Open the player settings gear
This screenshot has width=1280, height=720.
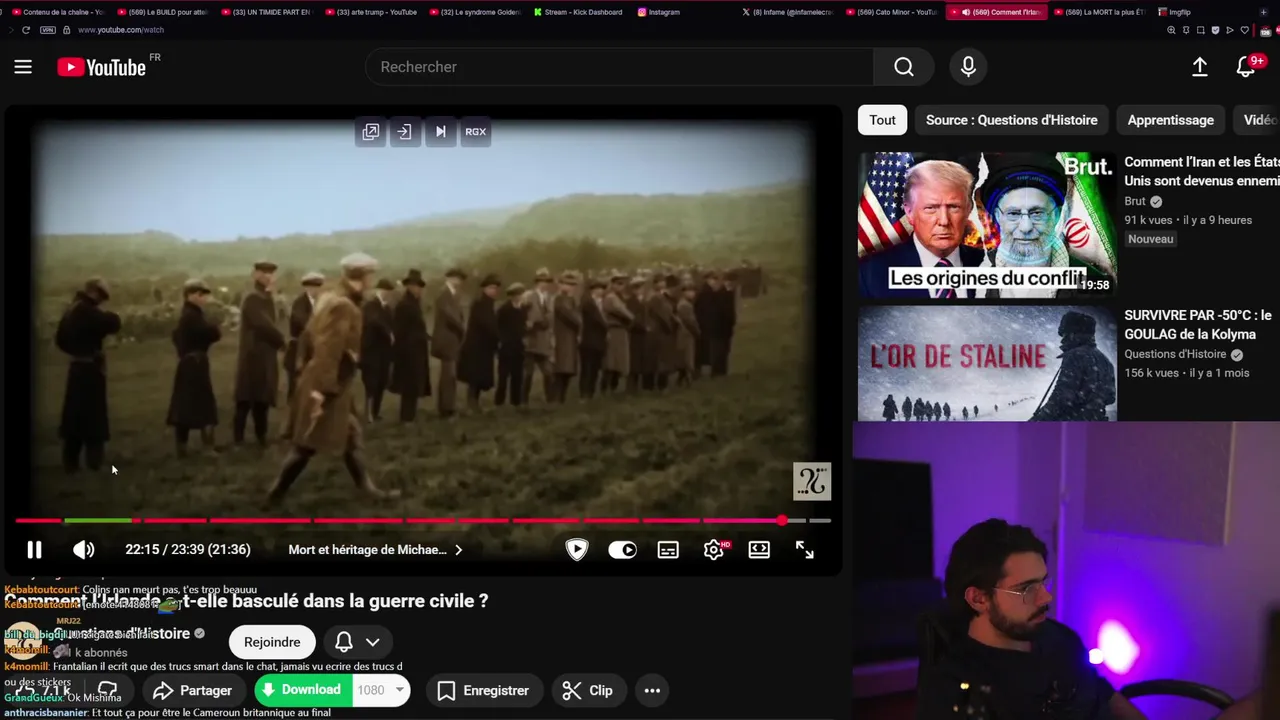click(x=714, y=550)
